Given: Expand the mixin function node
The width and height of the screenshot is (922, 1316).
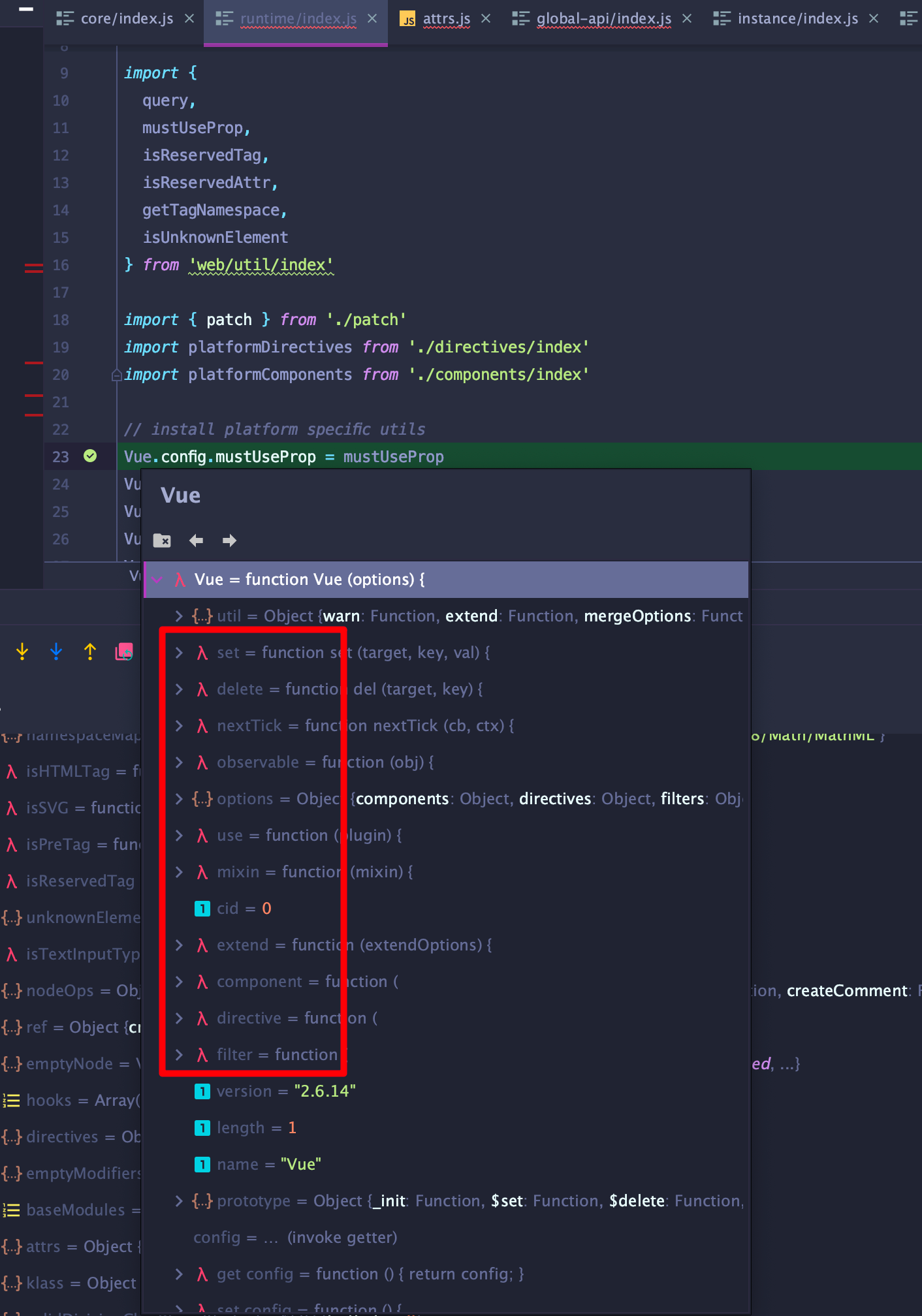Looking at the screenshot, I should click(x=179, y=872).
